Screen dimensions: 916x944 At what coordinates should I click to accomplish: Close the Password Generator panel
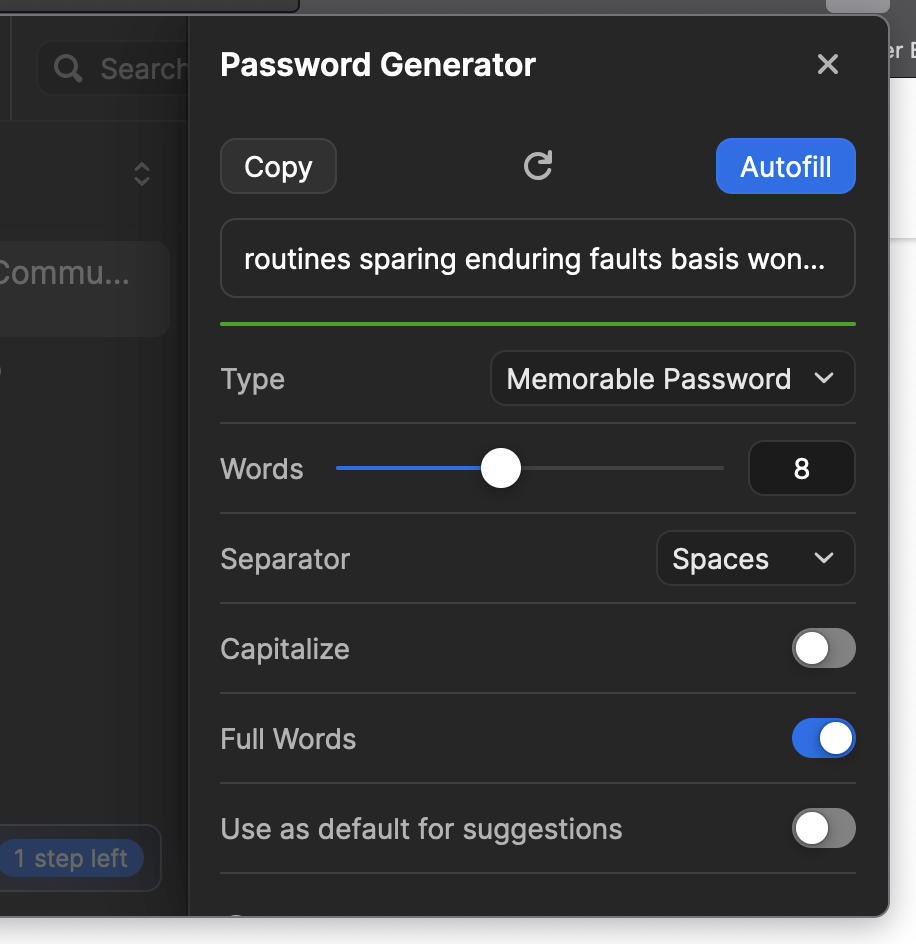point(827,65)
